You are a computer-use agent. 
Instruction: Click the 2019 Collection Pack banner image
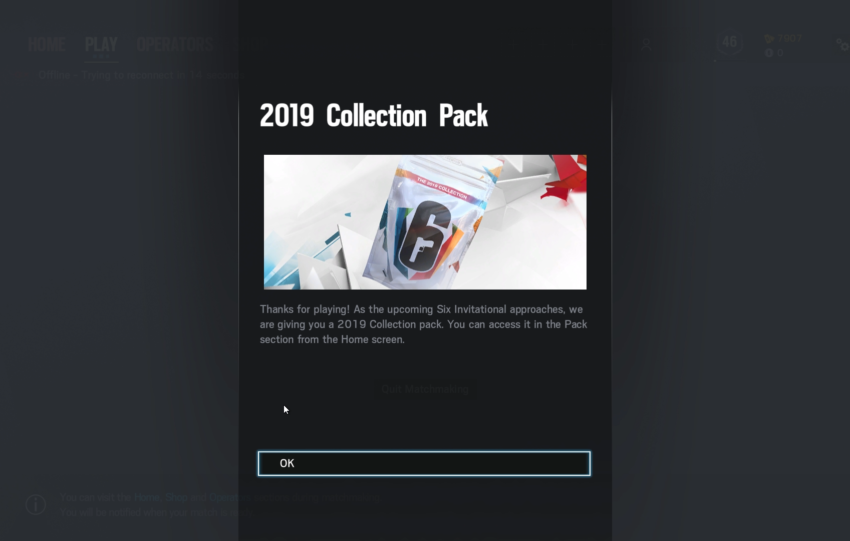click(425, 222)
